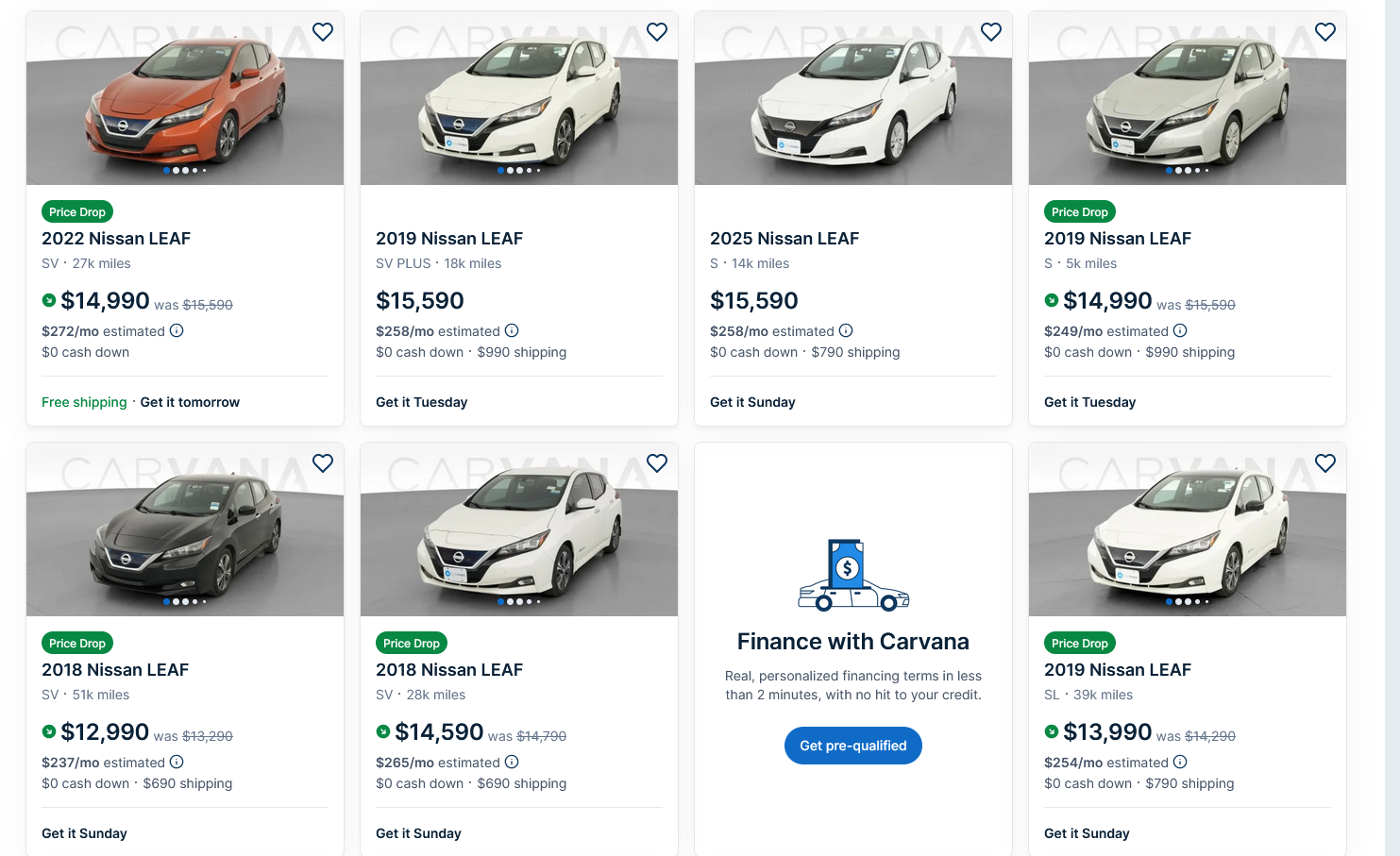Save the 2019 LEAF SV PLUS with heart
Screen dimensions: 1400x856
click(657, 32)
